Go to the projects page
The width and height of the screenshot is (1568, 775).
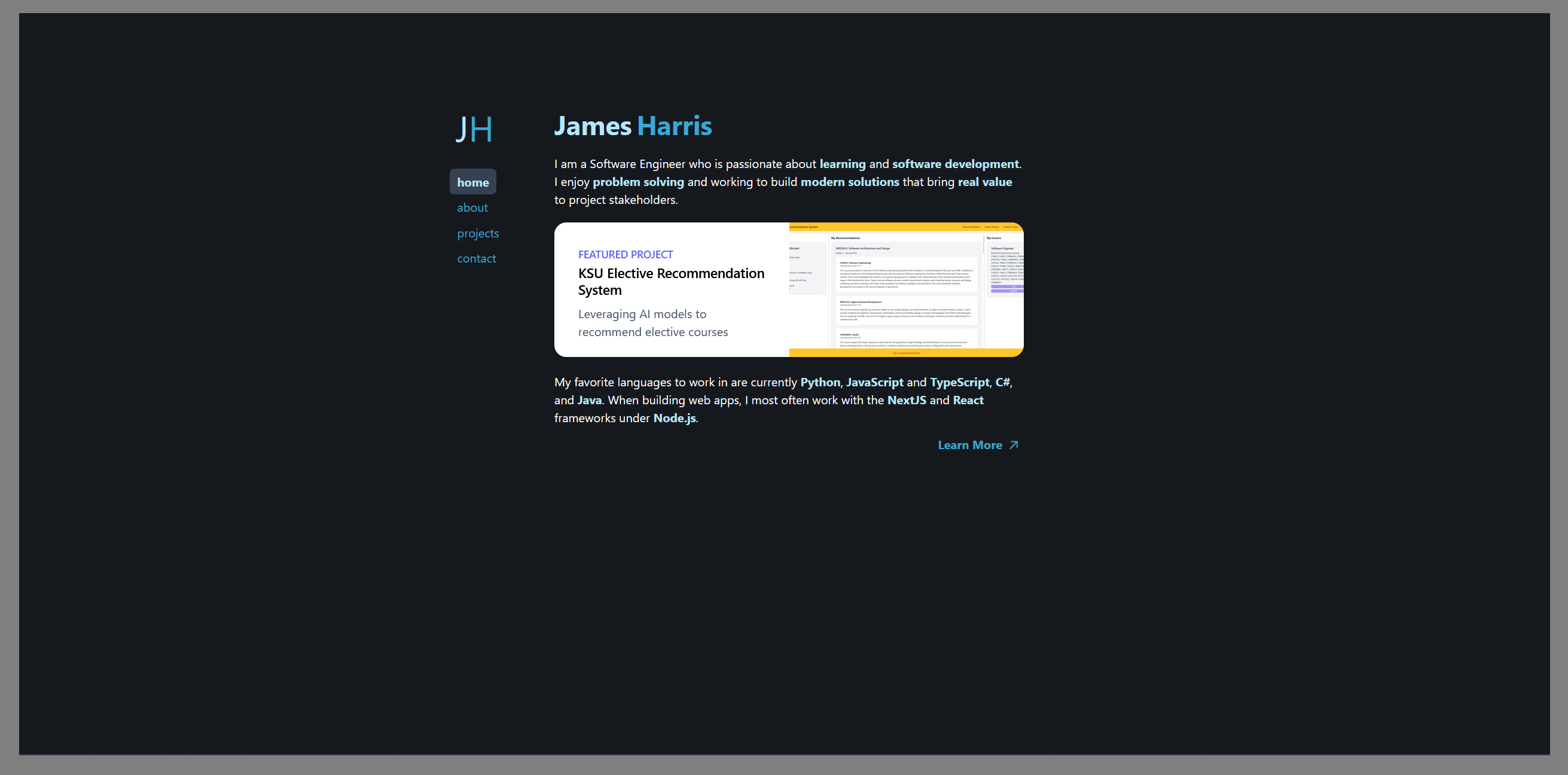pyautogui.click(x=478, y=233)
